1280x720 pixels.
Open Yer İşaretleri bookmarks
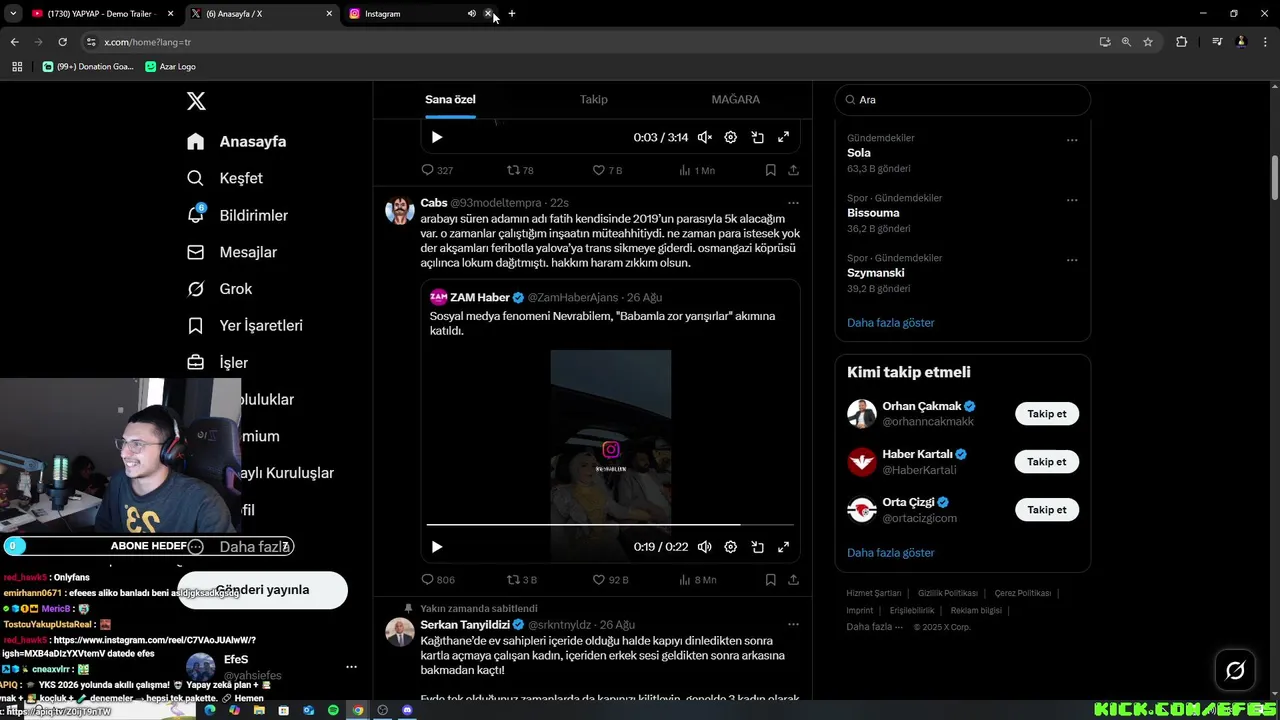coord(245,325)
